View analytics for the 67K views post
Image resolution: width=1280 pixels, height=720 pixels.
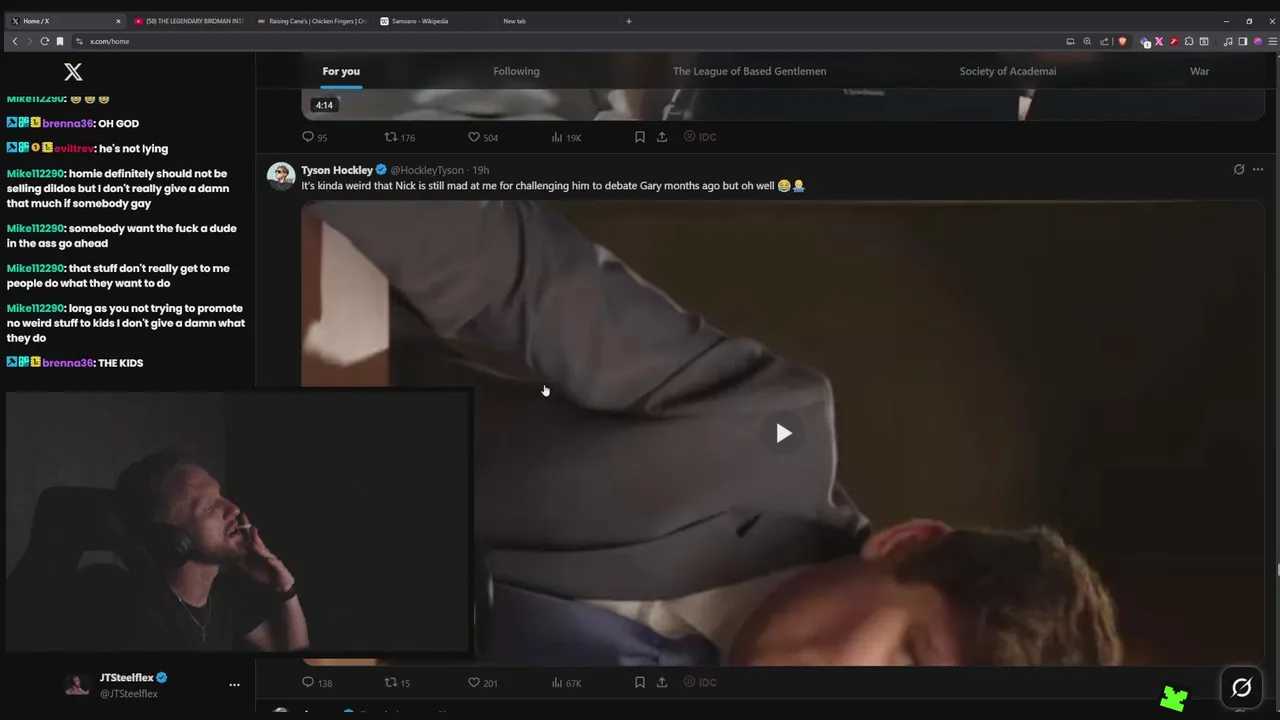click(566, 682)
